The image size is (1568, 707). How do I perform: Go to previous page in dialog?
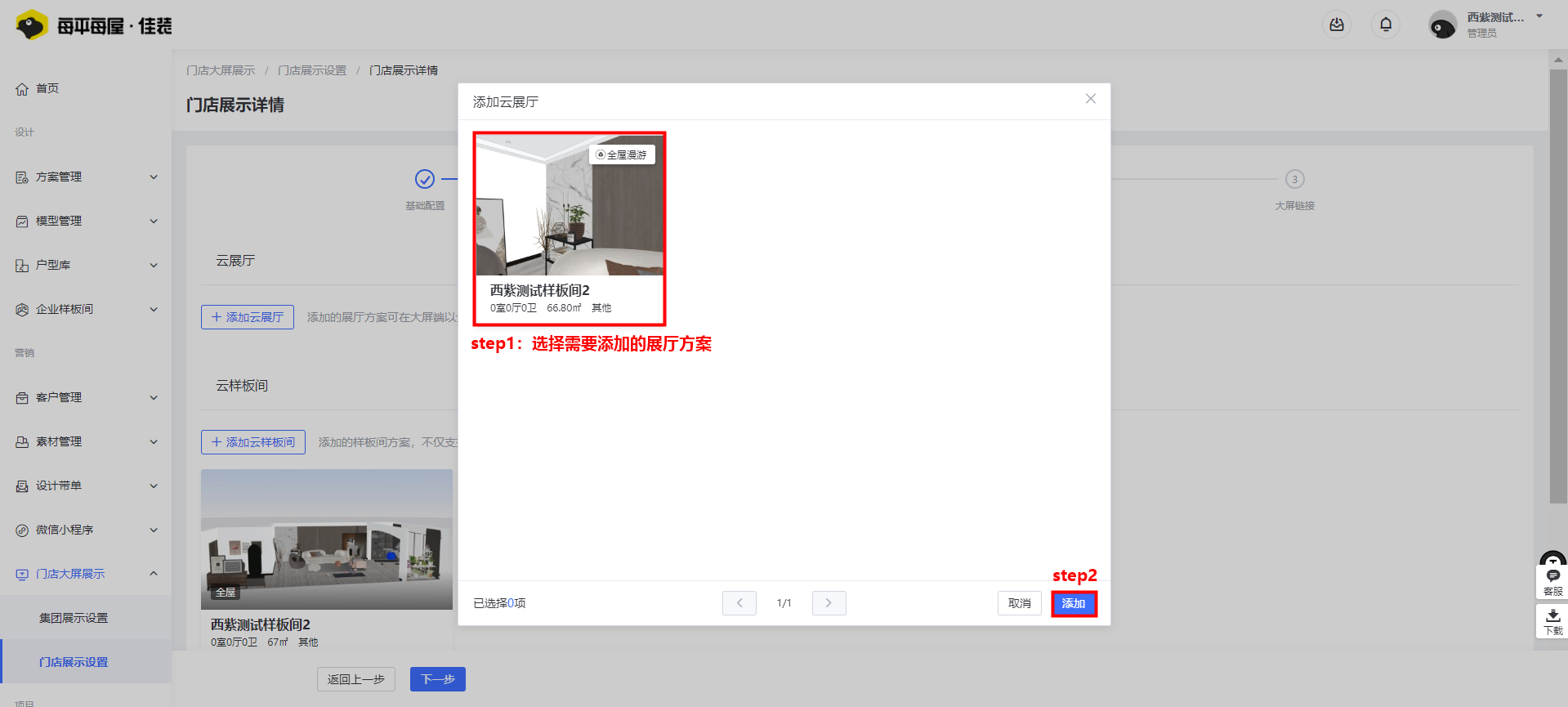pyautogui.click(x=739, y=603)
